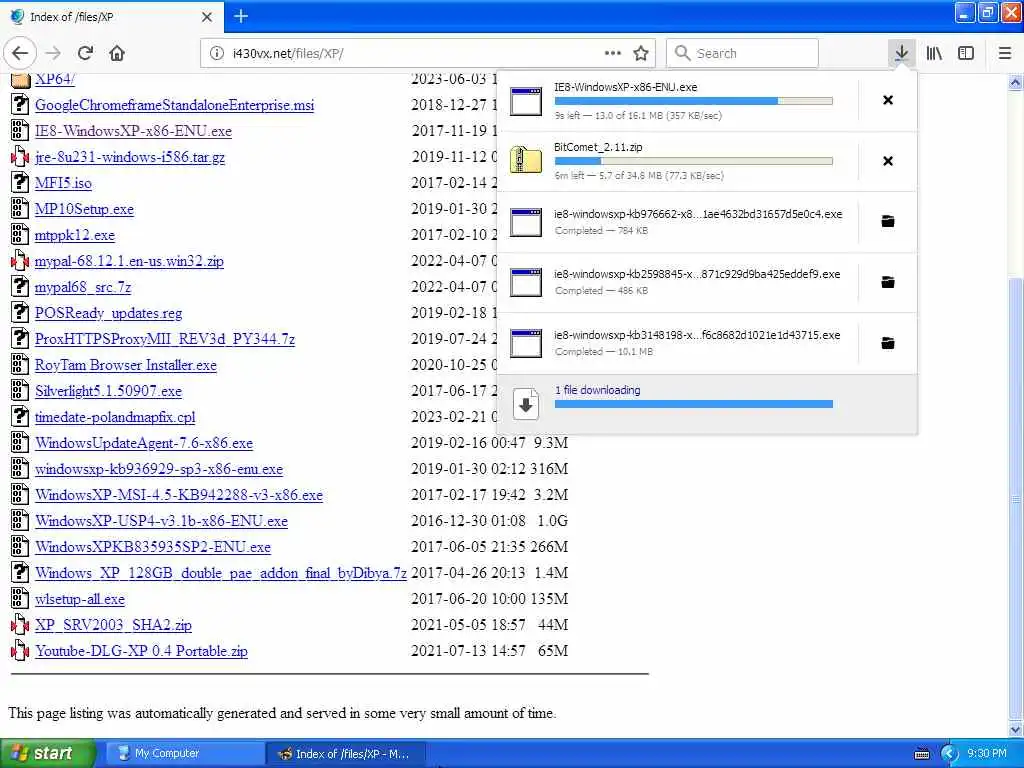
Task: Click the overall file downloading progress bar
Action: [x=694, y=404]
